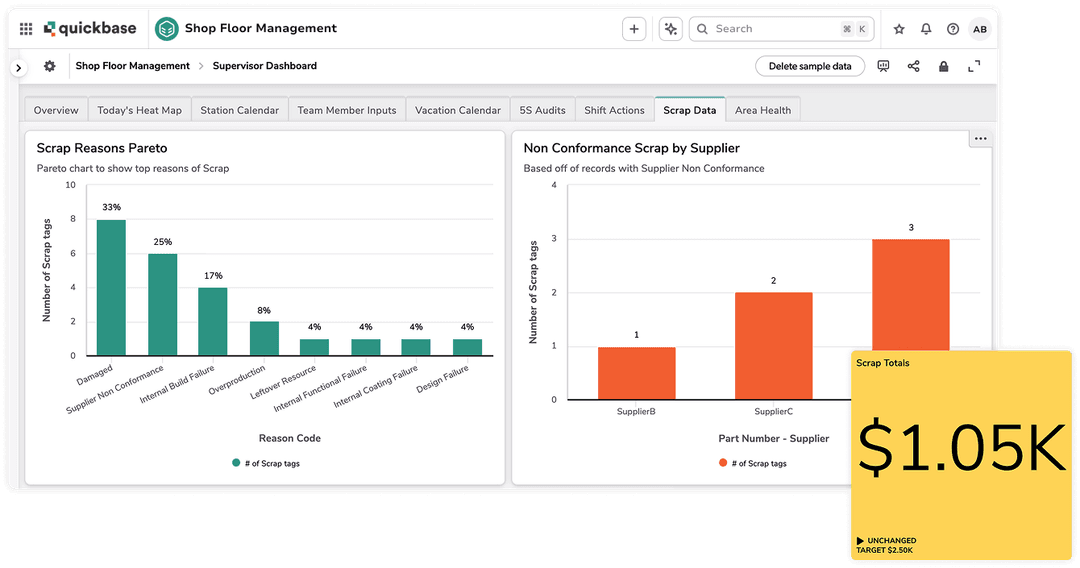Click the Shop Floor Management app icon
Viewport: 1080px width, 568px height.
pyautogui.click(x=167, y=29)
